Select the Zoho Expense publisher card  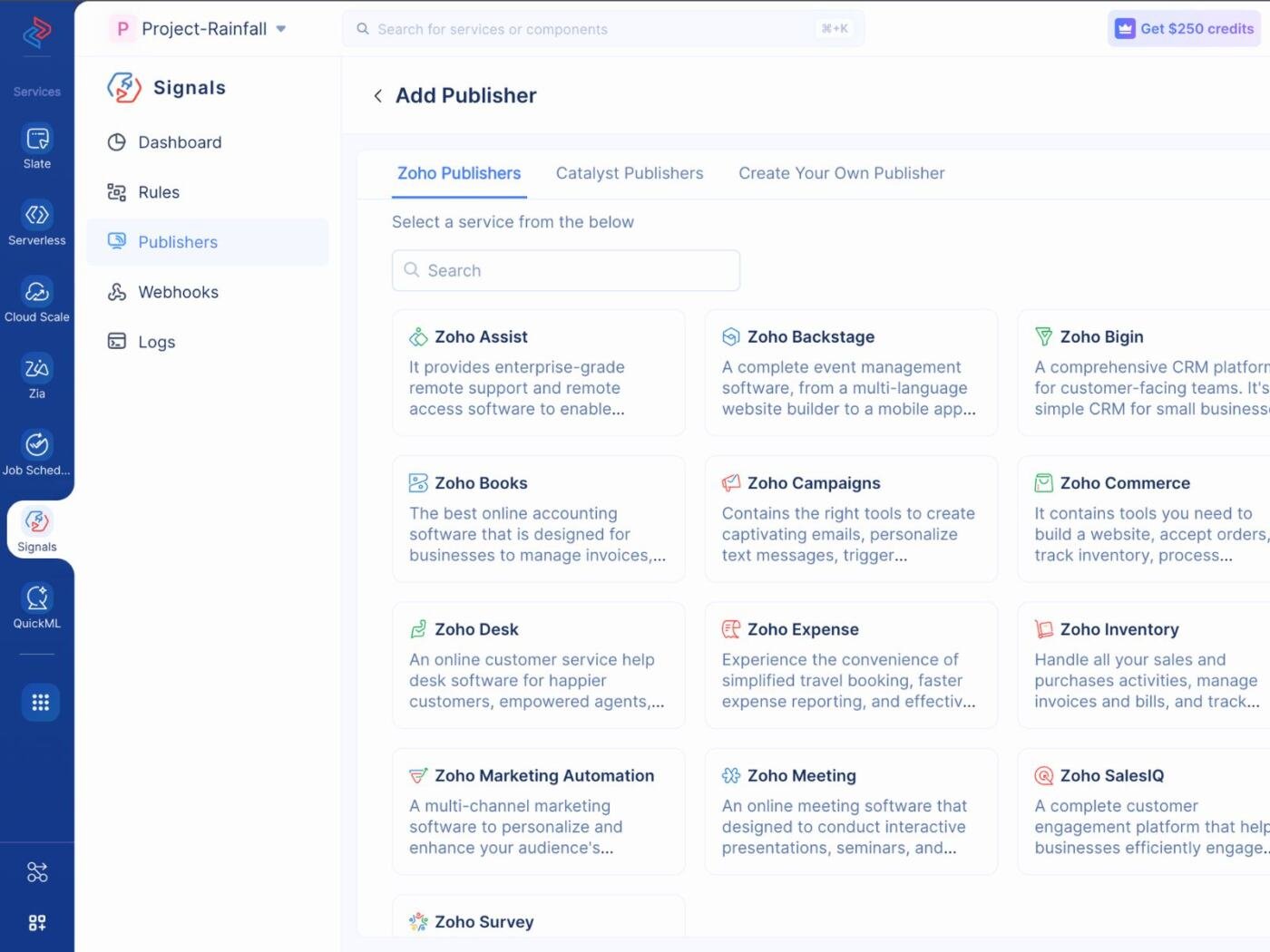851,665
